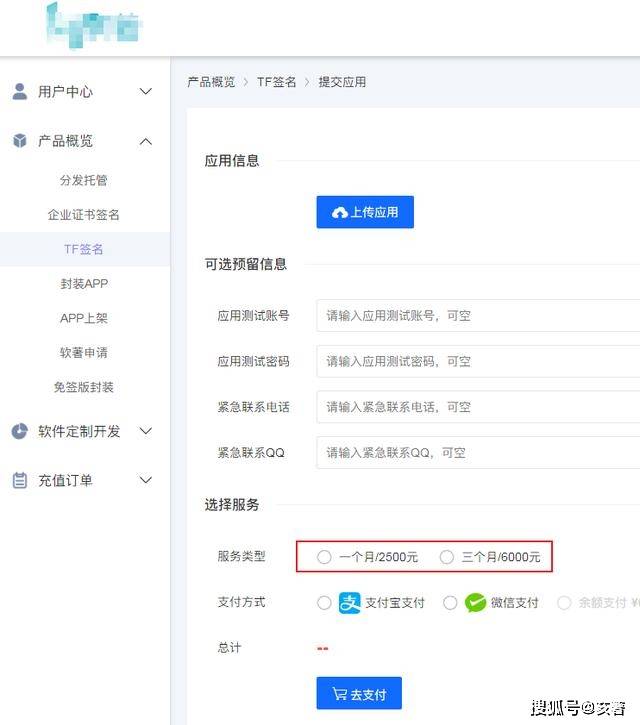Expand the 用户中心 menu chevron

pos(146,91)
